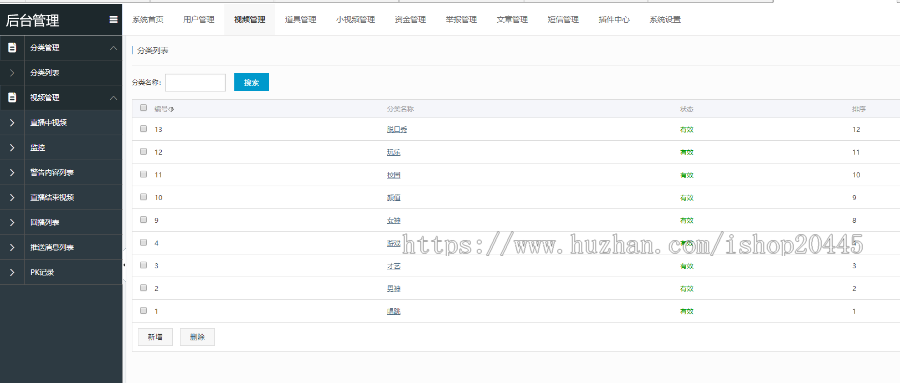Screen dimensions: 900x383
Task: Click arrow icon beside 警告内容列表
Action: 12,172
